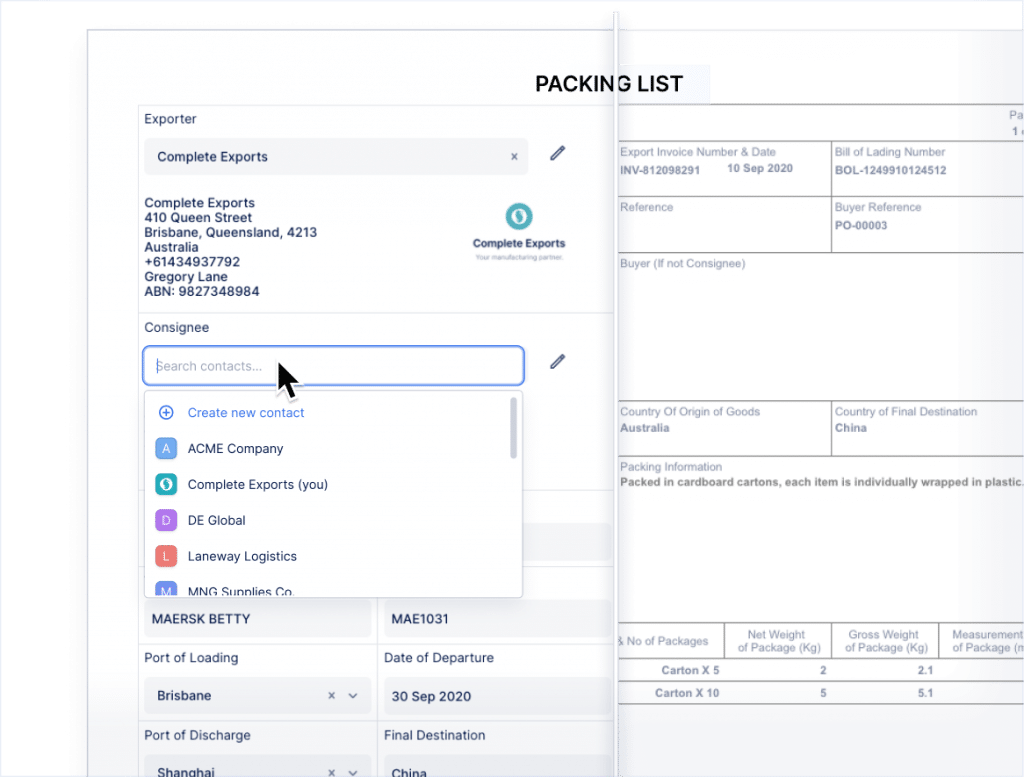1024x777 pixels.
Task: Click gross weight value 5.1
Action: tap(925, 693)
